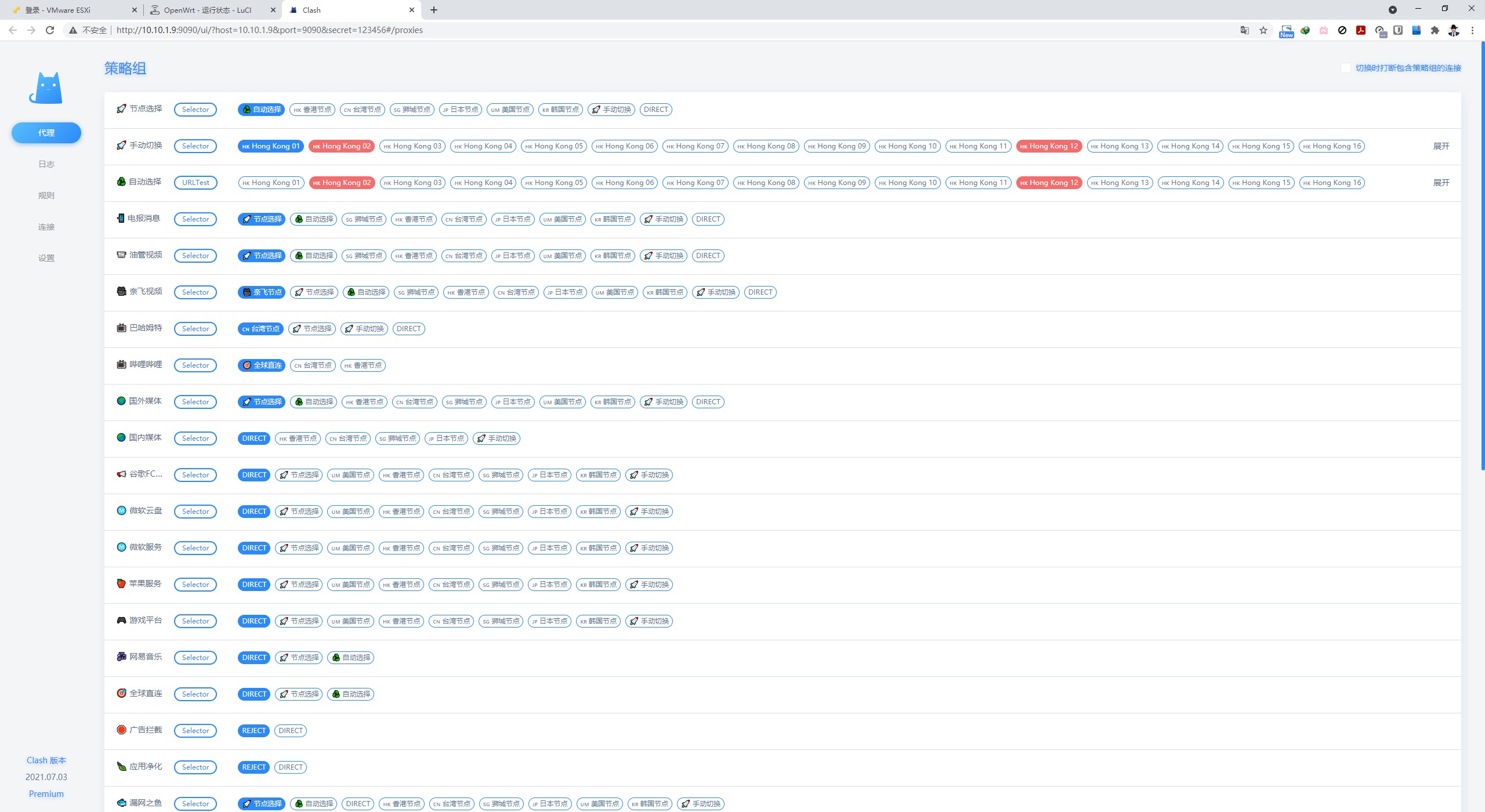Image resolution: width=1485 pixels, height=812 pixels.
Task: Click the browser address bar URL
Action: (269, 30)
